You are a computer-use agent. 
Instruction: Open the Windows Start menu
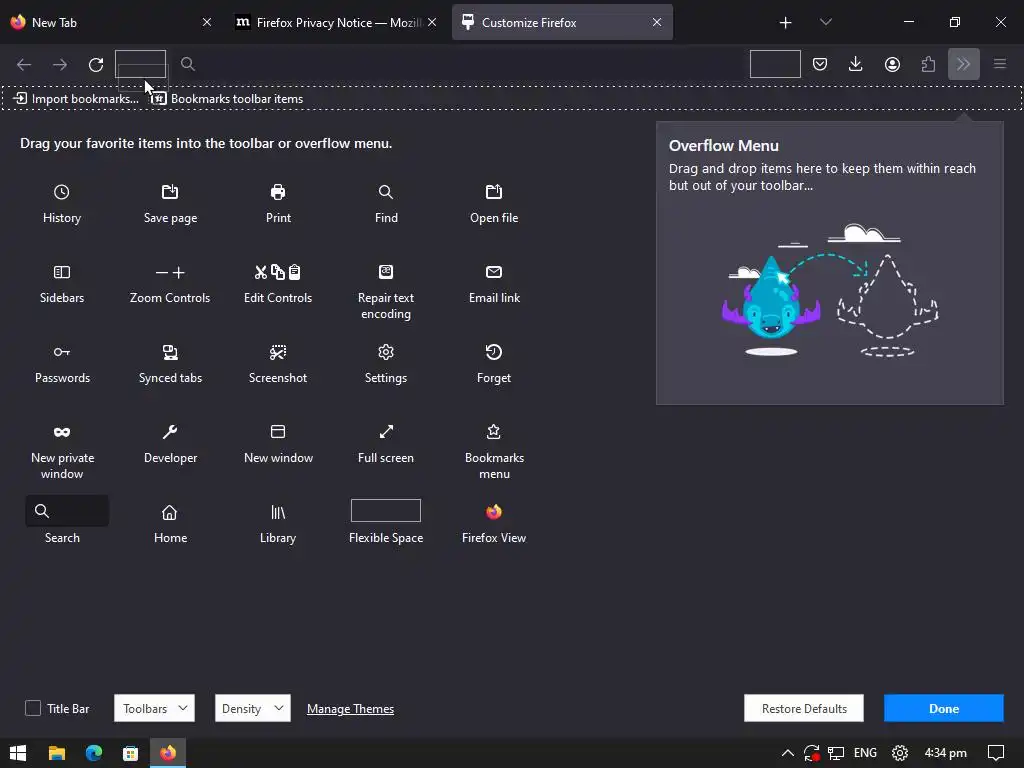(x=18, y=753)
